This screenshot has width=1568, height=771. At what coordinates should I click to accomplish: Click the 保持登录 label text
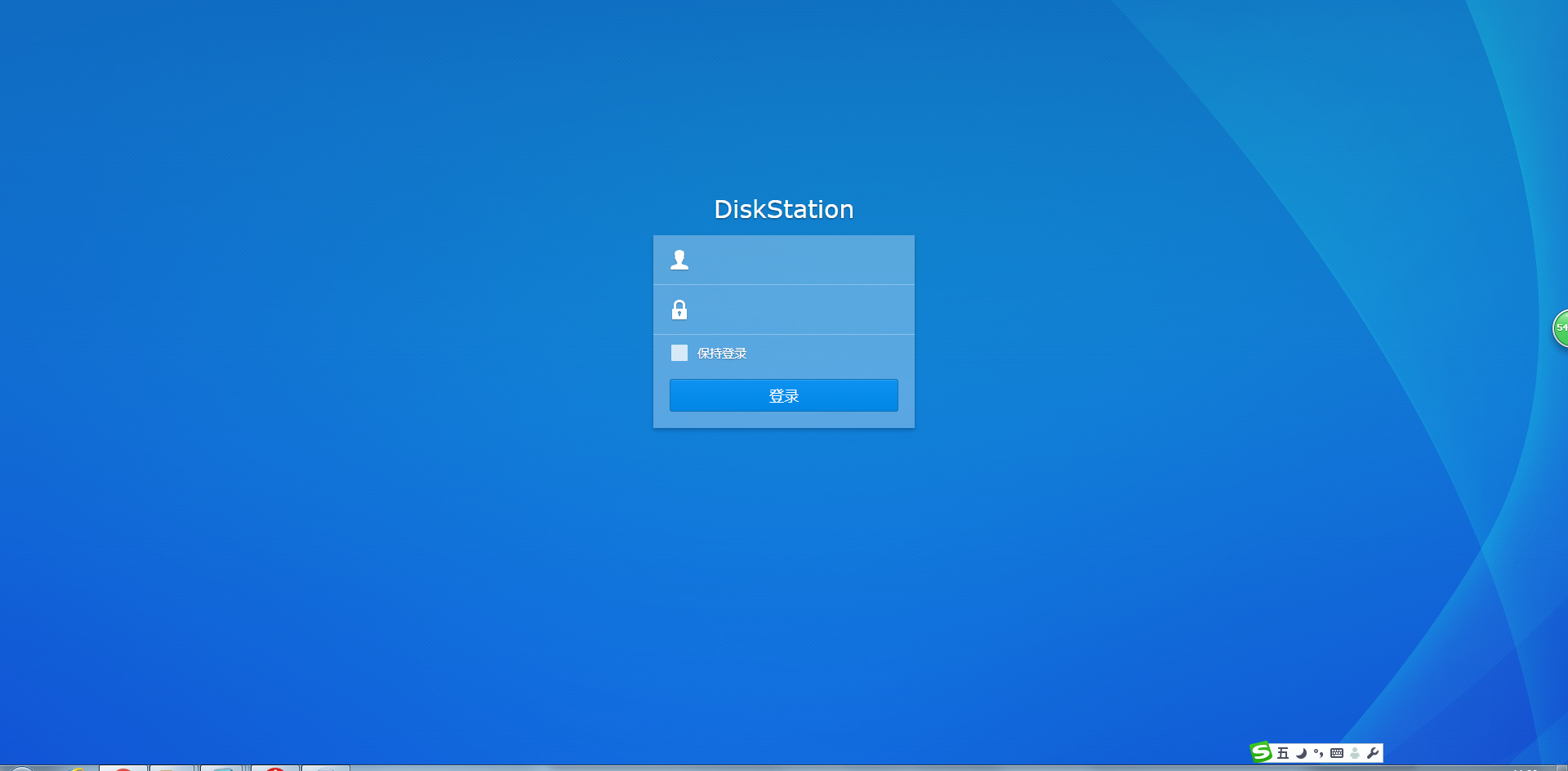pos(722,353)
